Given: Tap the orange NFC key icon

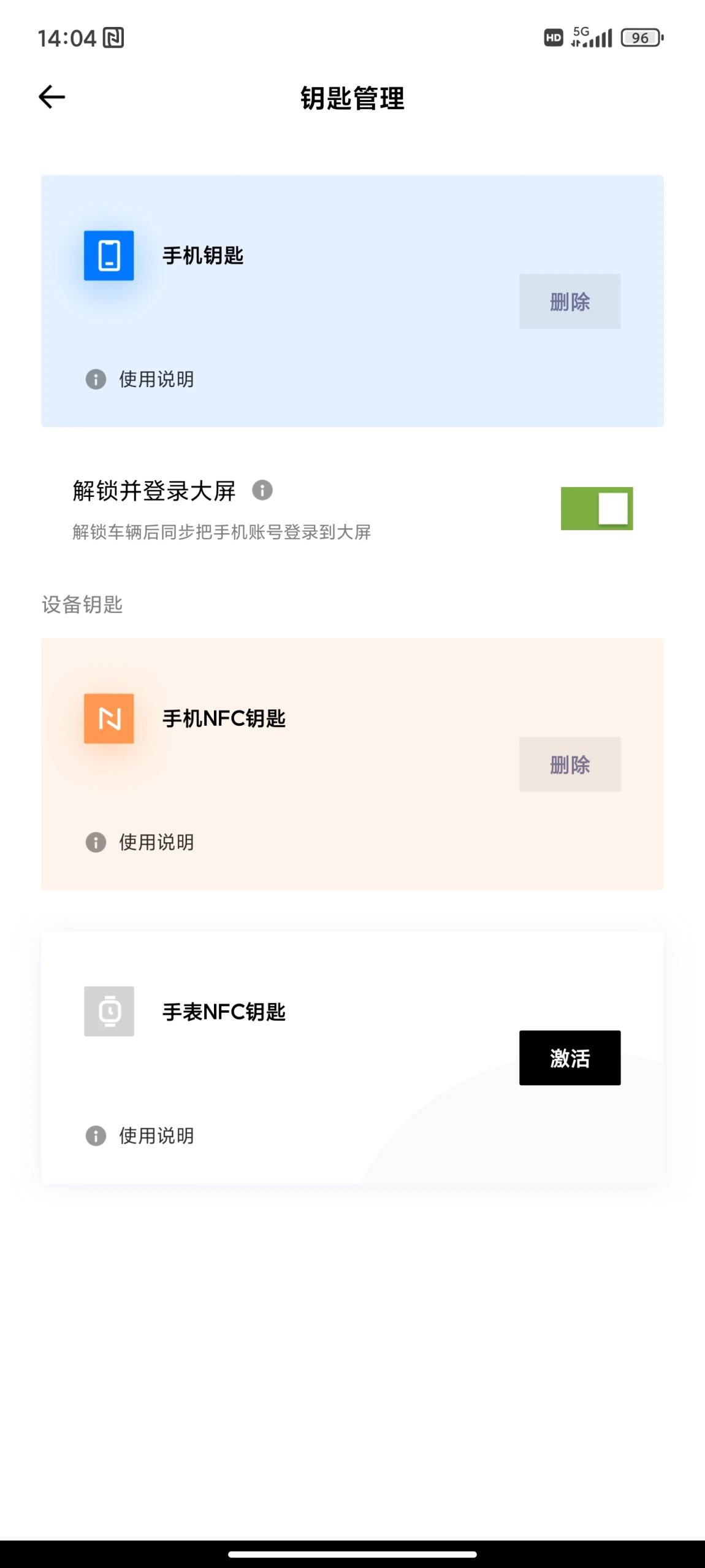Looking at the screenshot, I should [109, 718].
